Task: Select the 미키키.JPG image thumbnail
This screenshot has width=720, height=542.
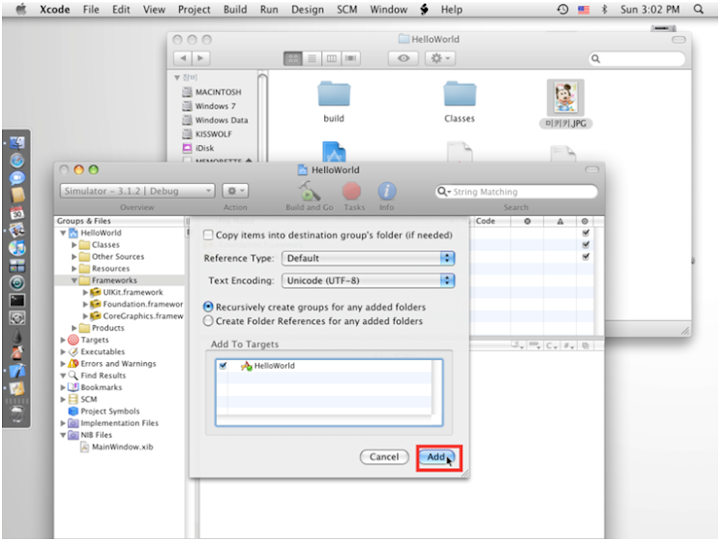Action: point(566,97)
